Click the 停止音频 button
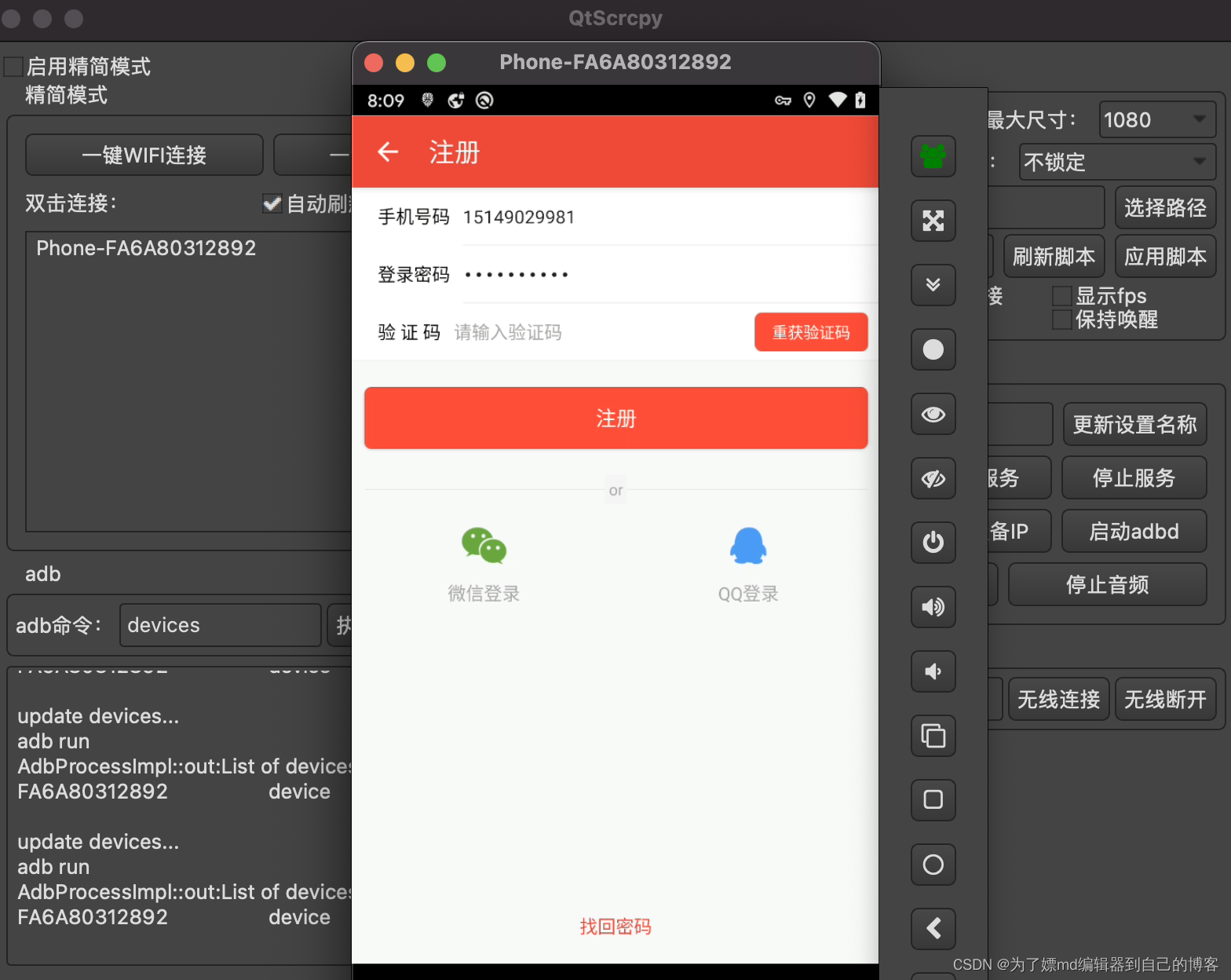Screen dimensions: 1231x980 coord(1107,584)
